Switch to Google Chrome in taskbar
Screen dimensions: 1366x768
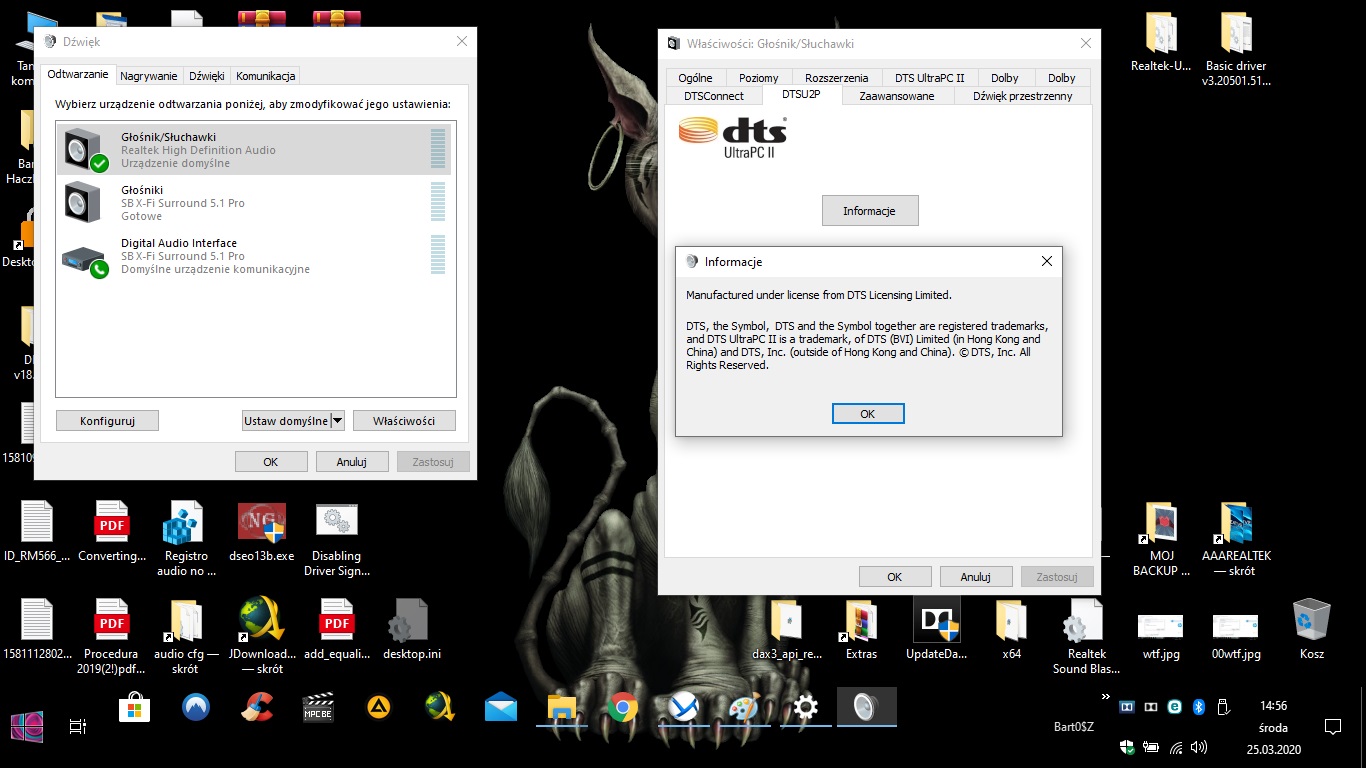pos(623,708)
